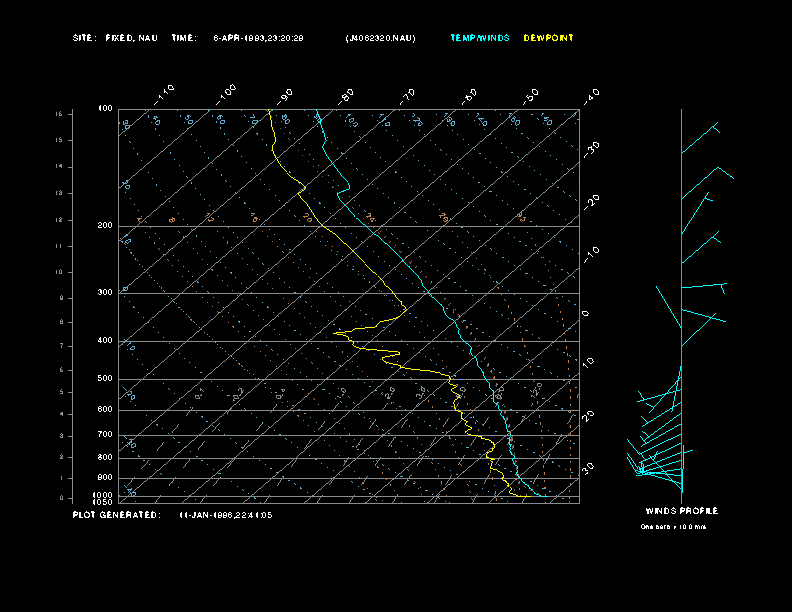Image resolution: width=792 pixels, height=612 pixels.
Task: Click the -40 temperature label at top-right corner
Action: [590, 95]
